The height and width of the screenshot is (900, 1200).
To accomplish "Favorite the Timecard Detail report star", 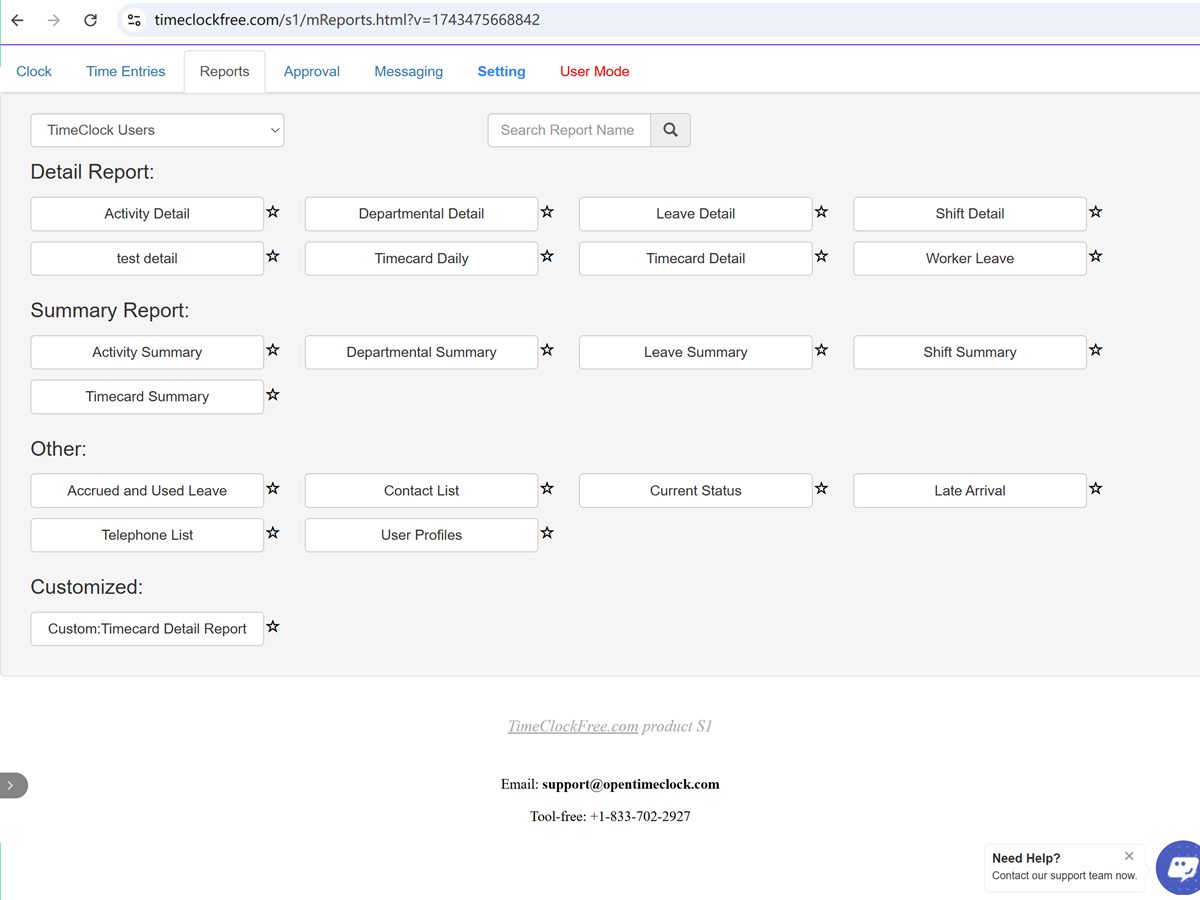I will [821, 256].
